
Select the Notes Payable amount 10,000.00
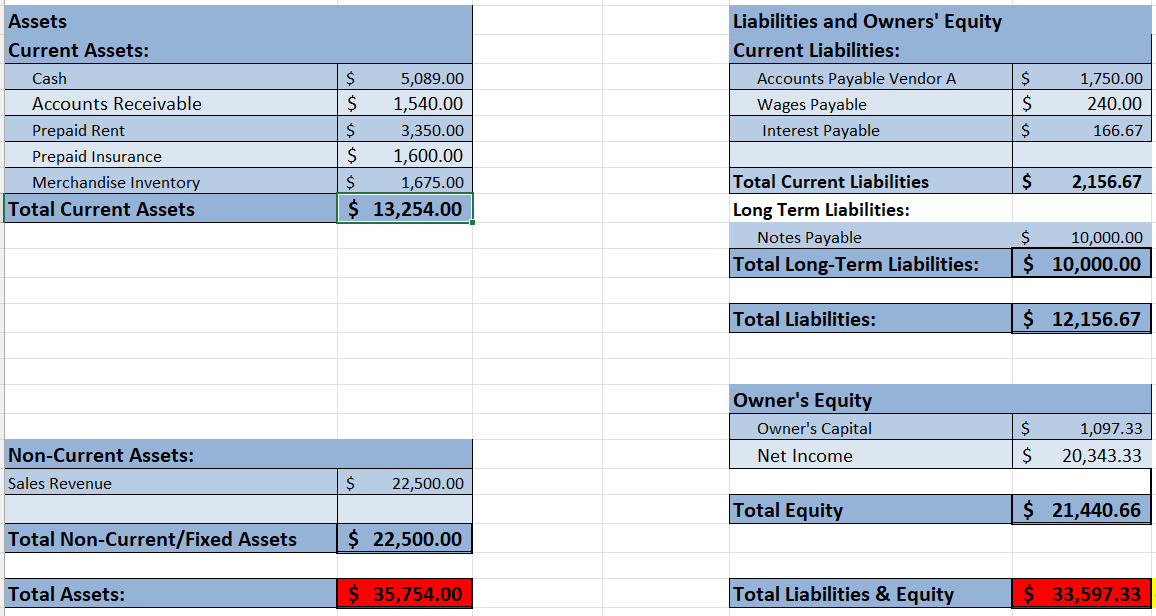[x=1082, y=237]
